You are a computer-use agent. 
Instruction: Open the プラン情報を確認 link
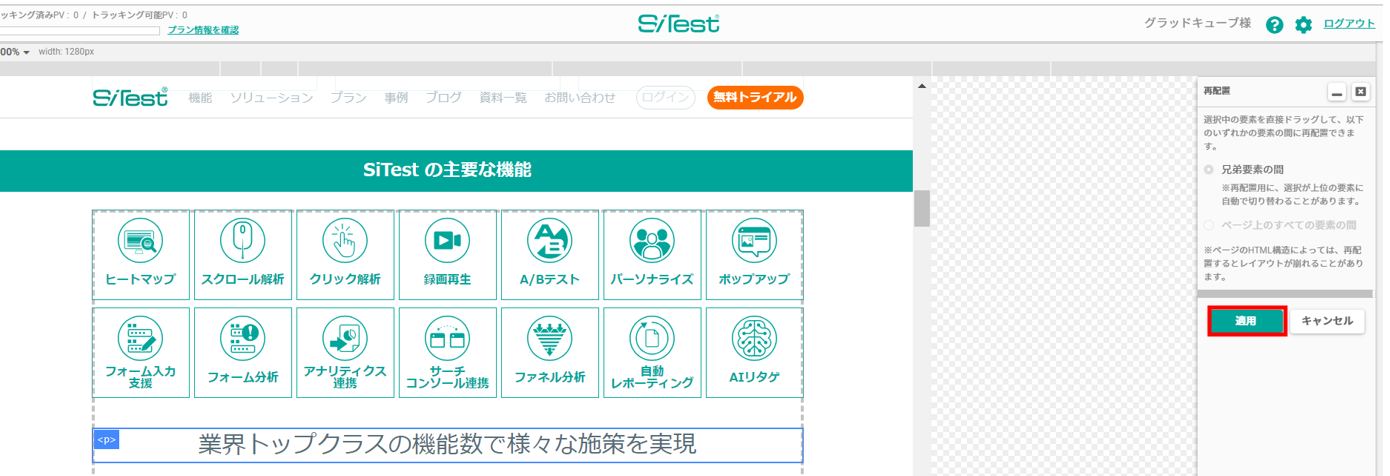coord(203,31)
